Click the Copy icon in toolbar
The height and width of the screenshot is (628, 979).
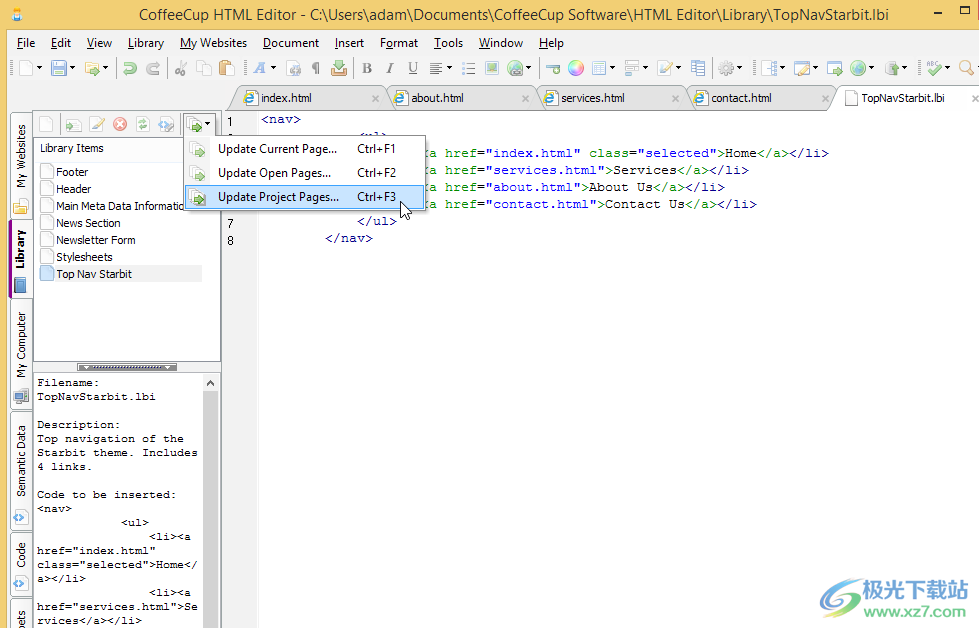pos(204,68)
